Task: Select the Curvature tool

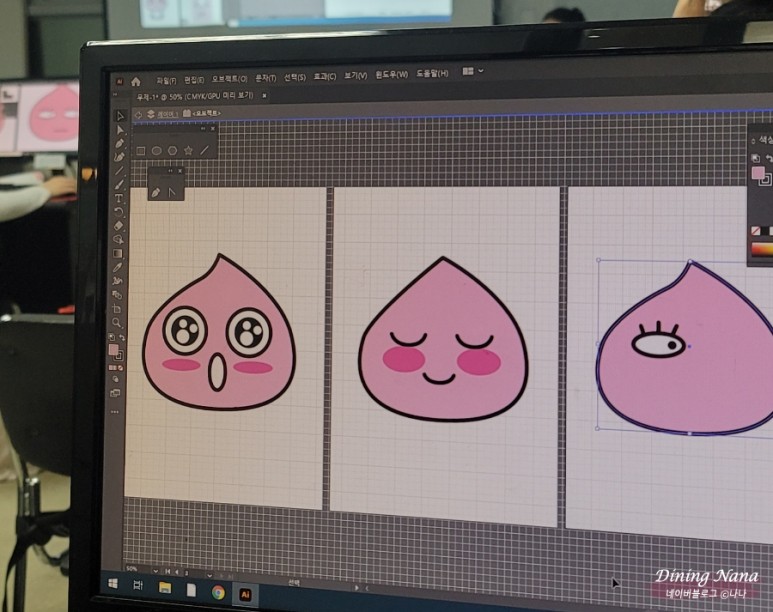Action: pyautogui.click(x=119, y=157)
